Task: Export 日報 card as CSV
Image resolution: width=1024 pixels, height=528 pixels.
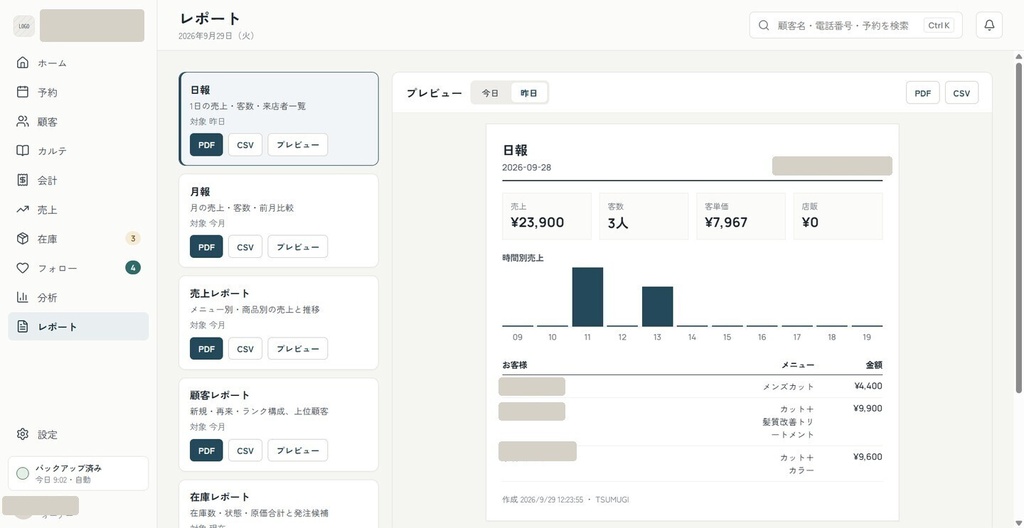Action: pos(245,145)
